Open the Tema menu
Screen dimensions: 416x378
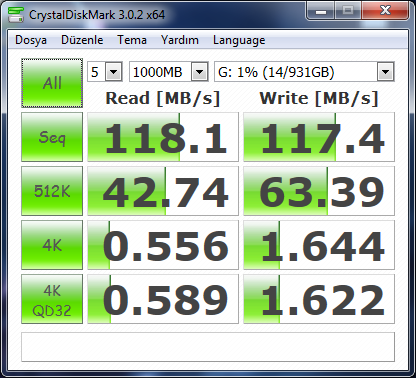click(x=132, y=40)
